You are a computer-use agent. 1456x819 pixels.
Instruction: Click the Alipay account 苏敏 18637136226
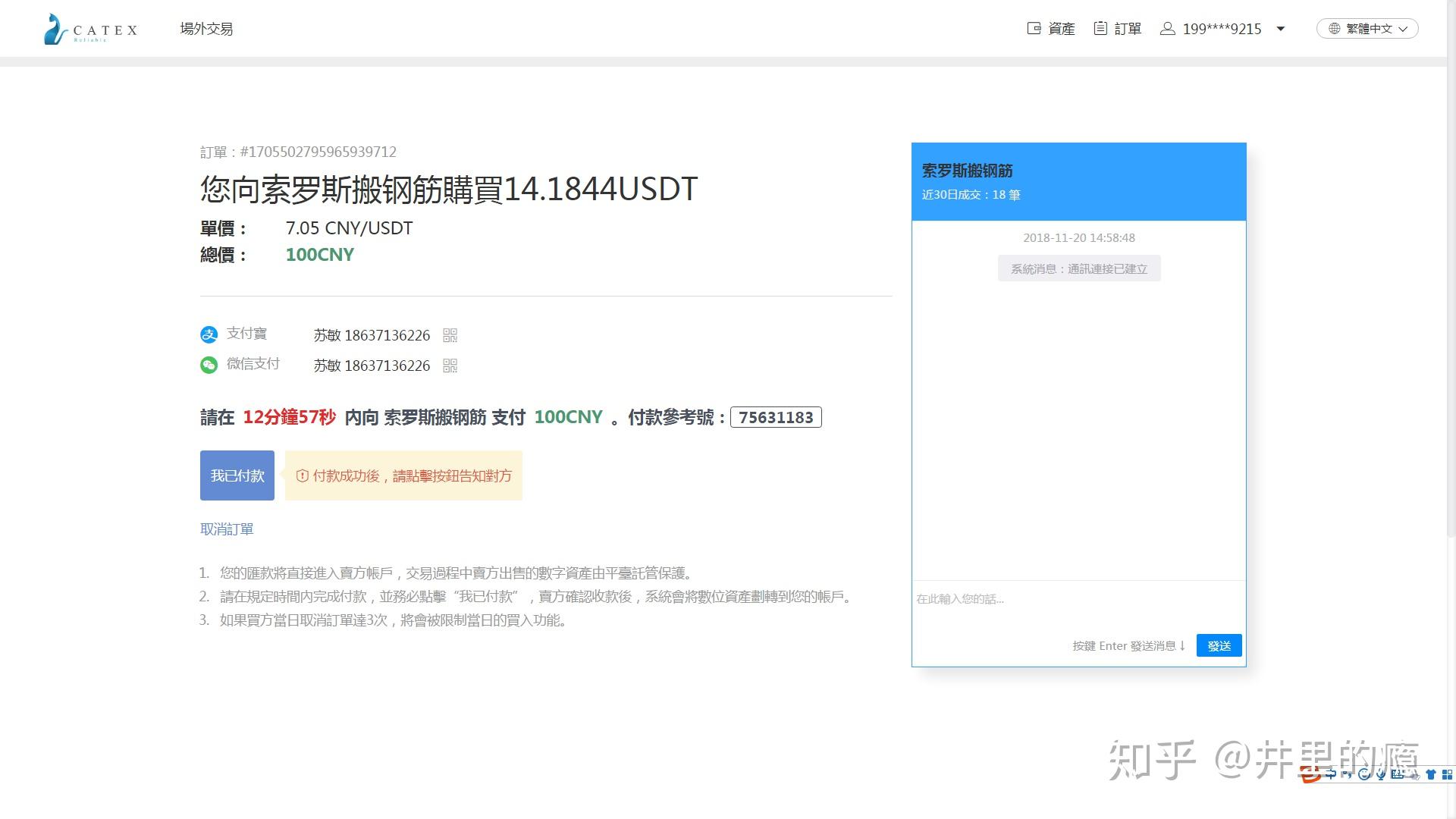pyautogui.click(x=372, y=335)
